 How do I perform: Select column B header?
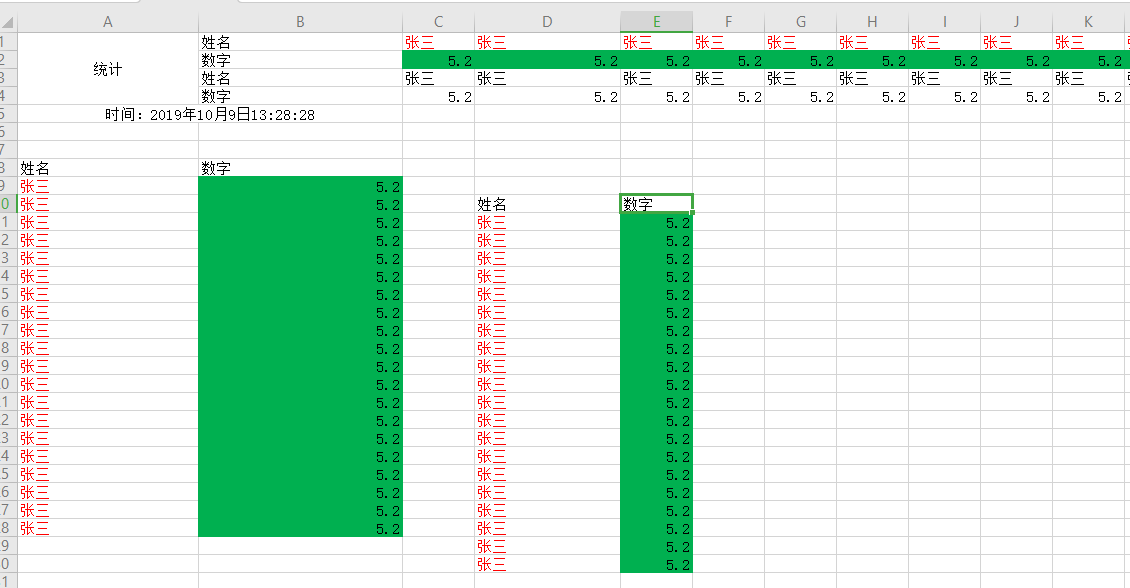click(x=298, y=18)
